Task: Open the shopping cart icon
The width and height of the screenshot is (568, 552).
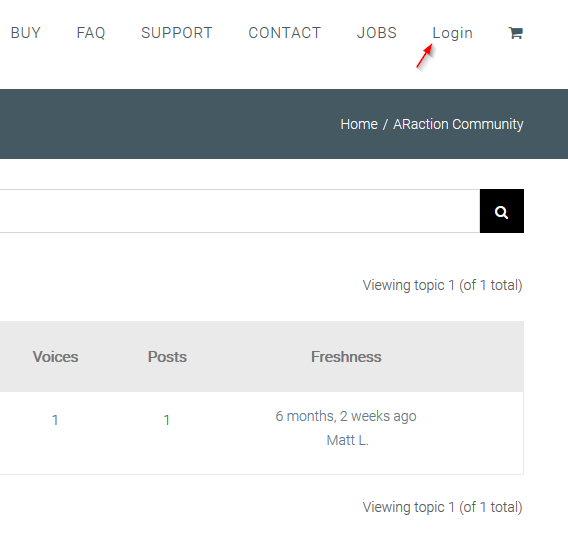Action: [515, 33]
